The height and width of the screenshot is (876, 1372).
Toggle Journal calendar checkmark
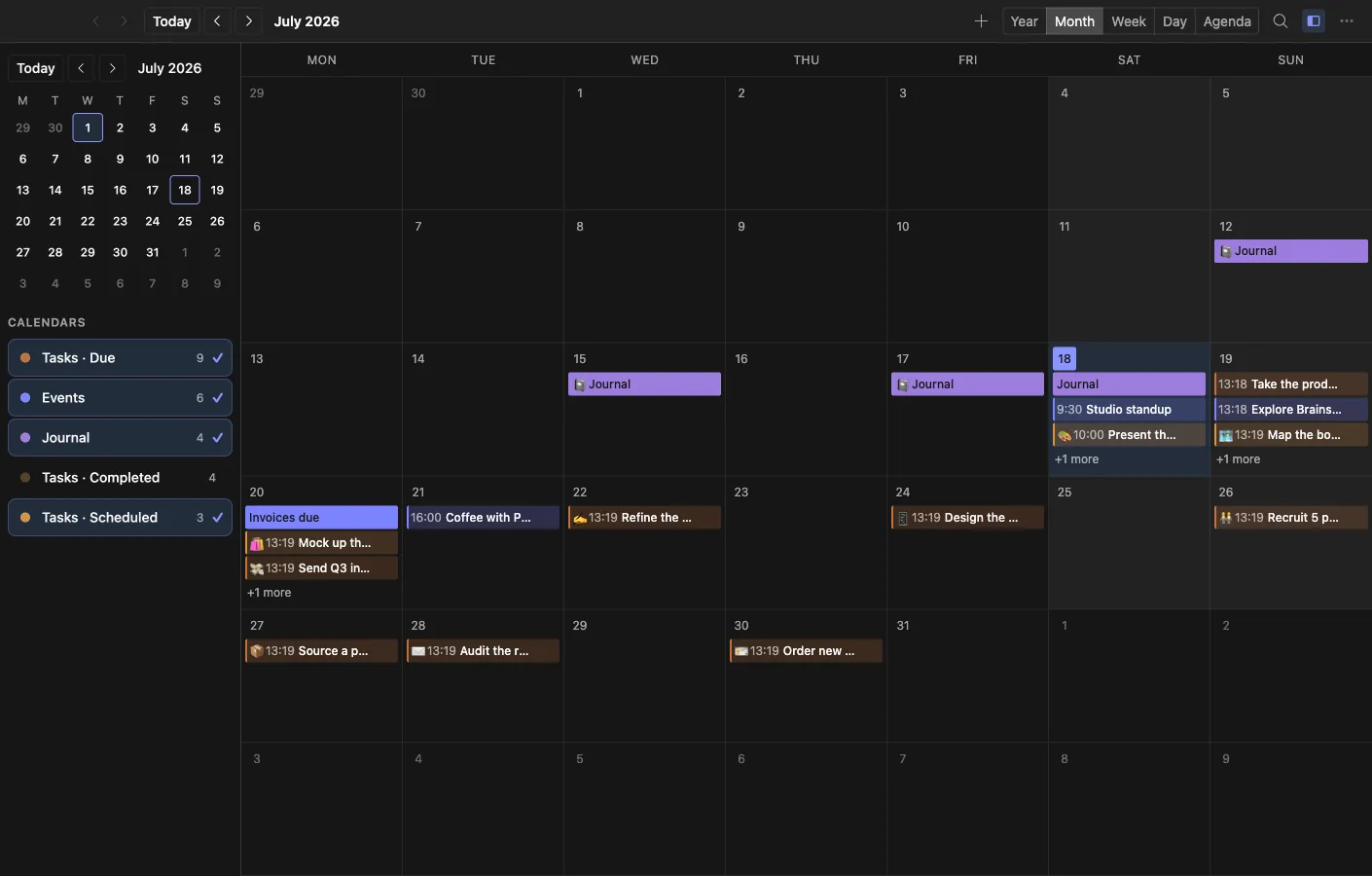pos(218,438)
